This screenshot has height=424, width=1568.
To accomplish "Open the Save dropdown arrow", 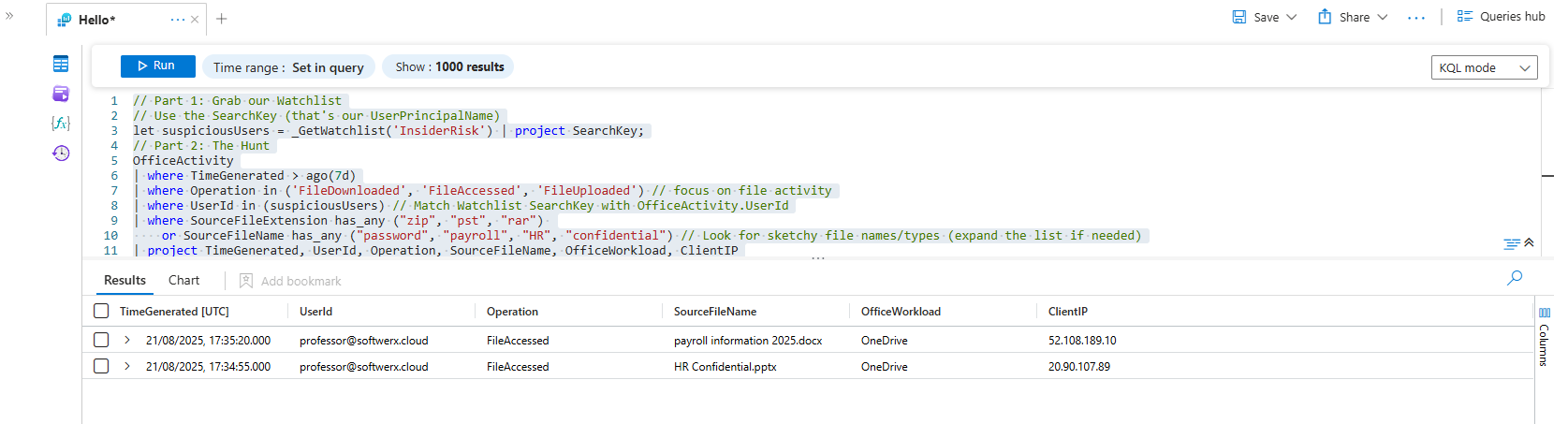I will click(x=1292, y=17).
